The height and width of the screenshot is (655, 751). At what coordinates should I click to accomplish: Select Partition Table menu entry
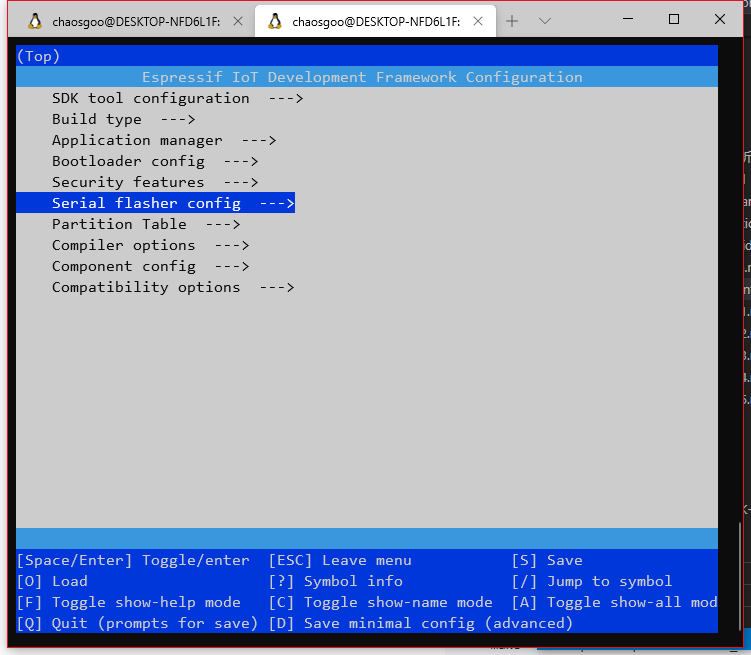[x=146, y=225]
